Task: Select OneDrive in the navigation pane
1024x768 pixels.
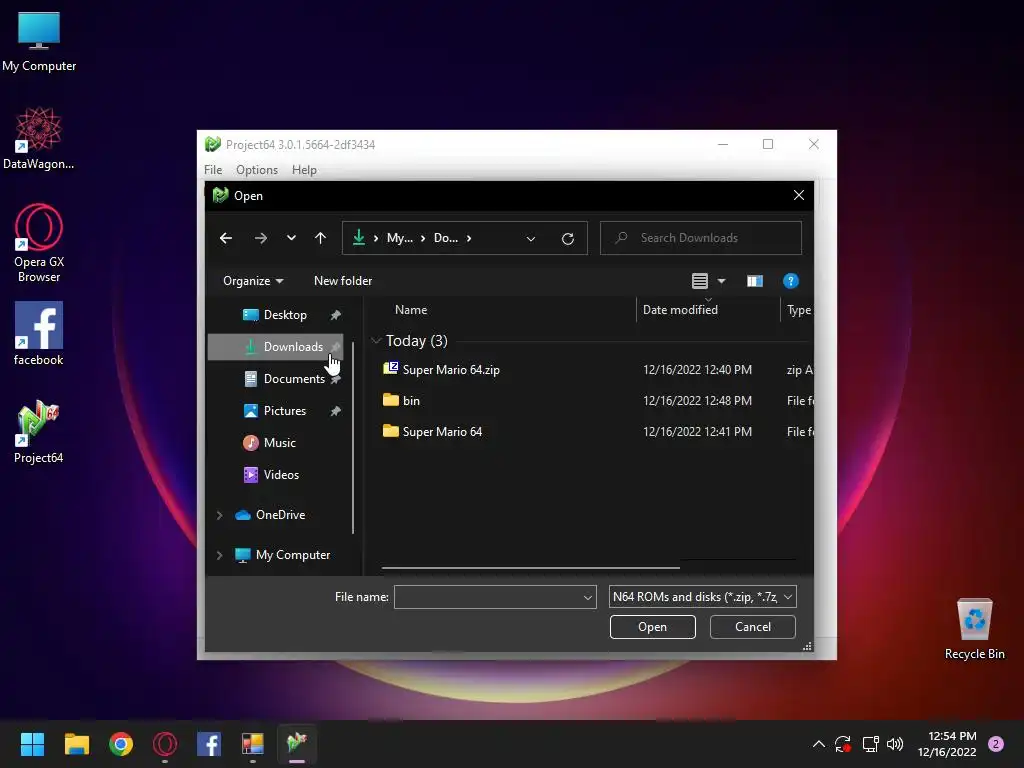Action: click(280, 515)
